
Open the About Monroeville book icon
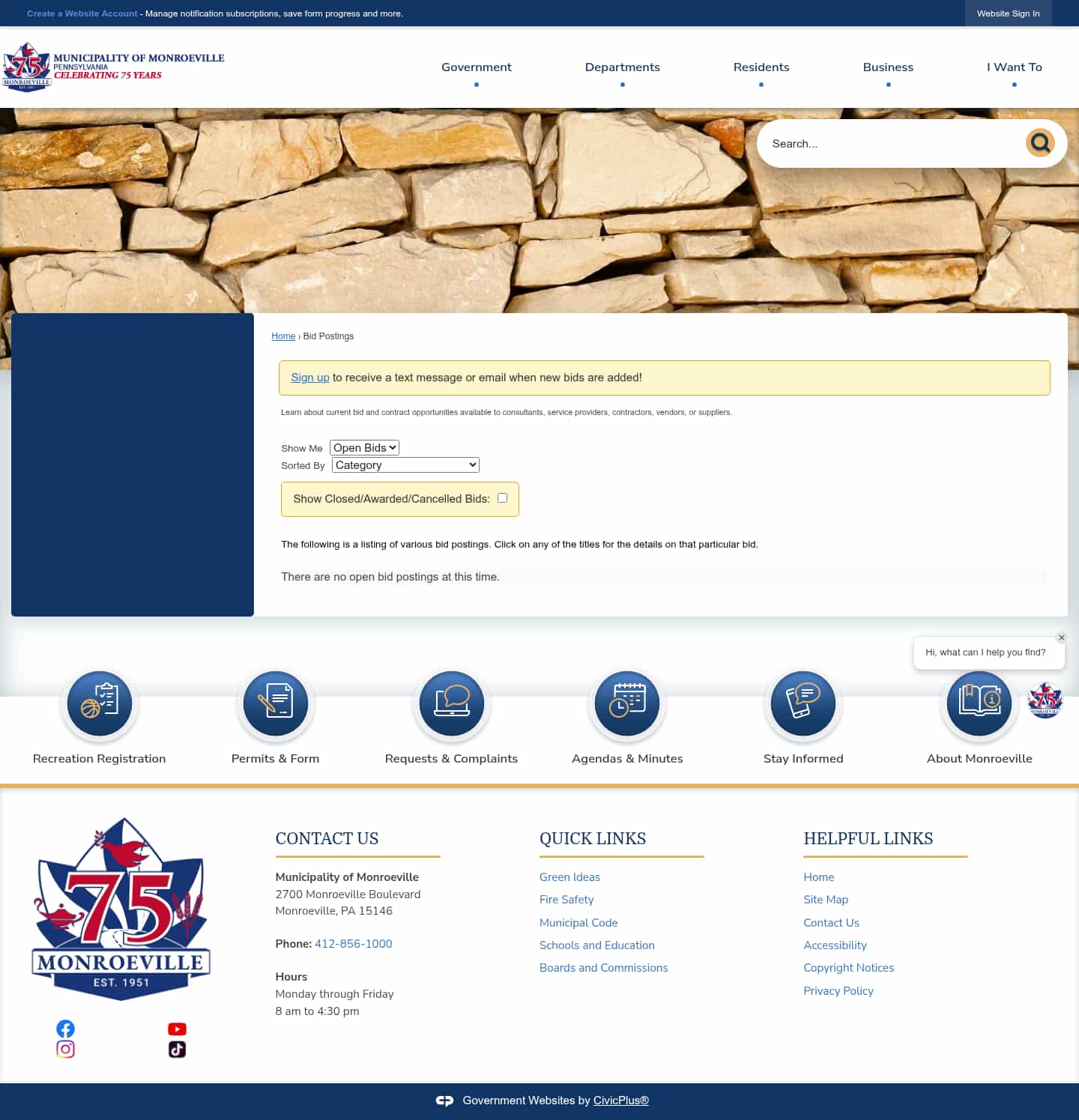click(x=979, y=703)
